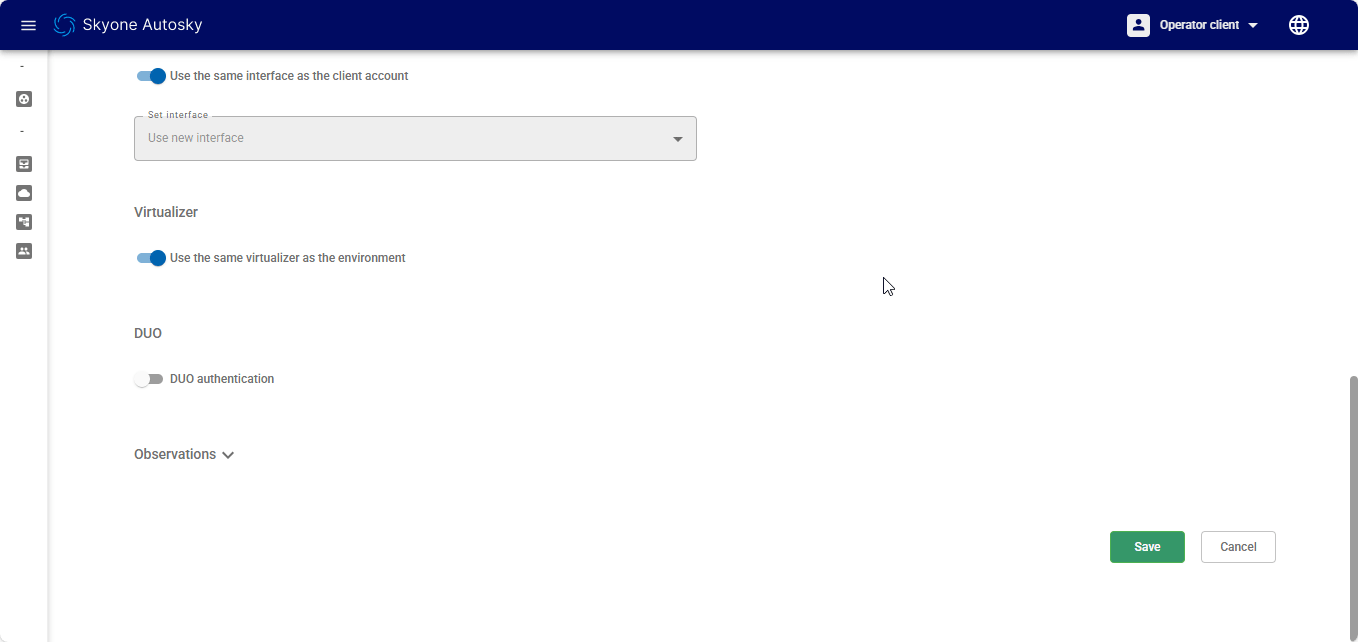Expand the Observations section
Image resolution: width=1358 pixels, height=642 pixels.
point(184,455)
